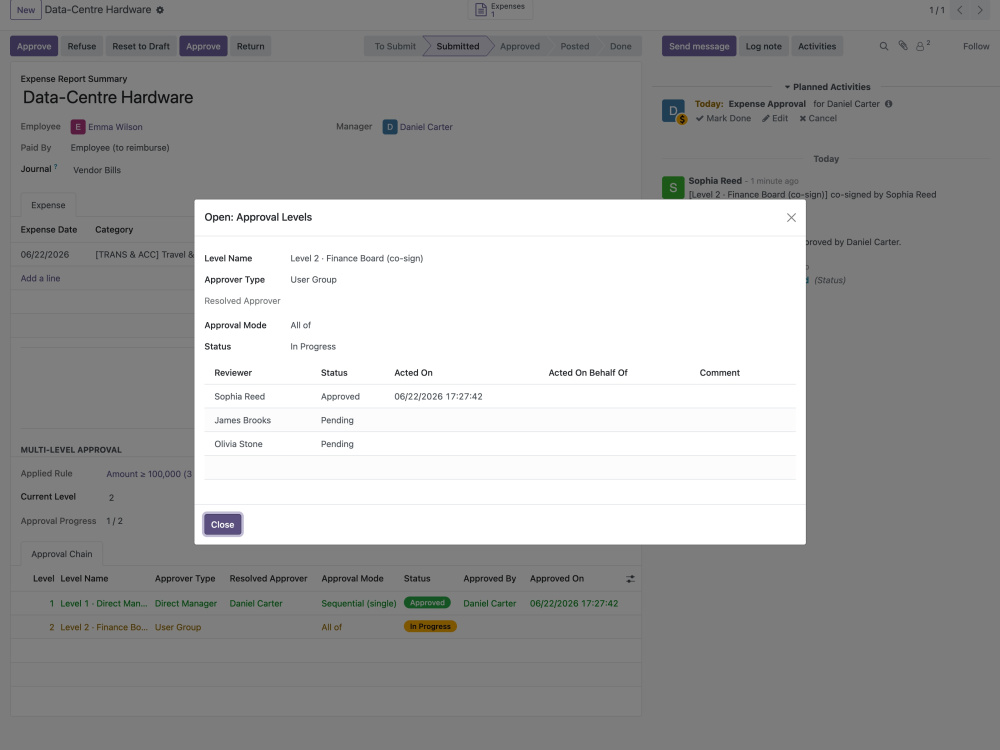Click the Refuse button
1000x750 pixels.
pyautogui.click(x=82, y=46)
